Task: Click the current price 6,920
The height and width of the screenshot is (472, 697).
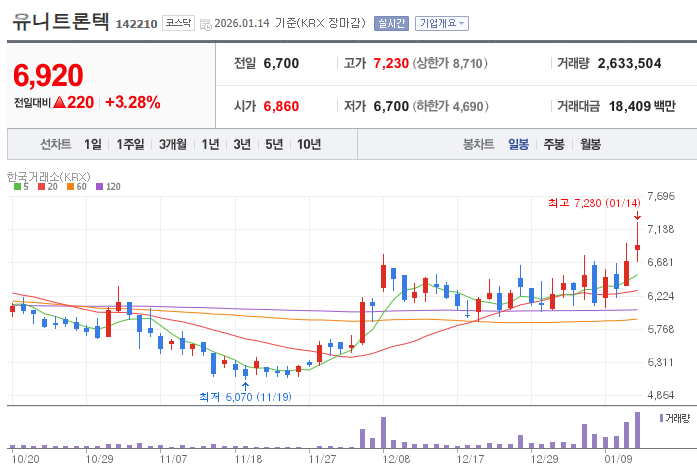Action: [48, 76]
